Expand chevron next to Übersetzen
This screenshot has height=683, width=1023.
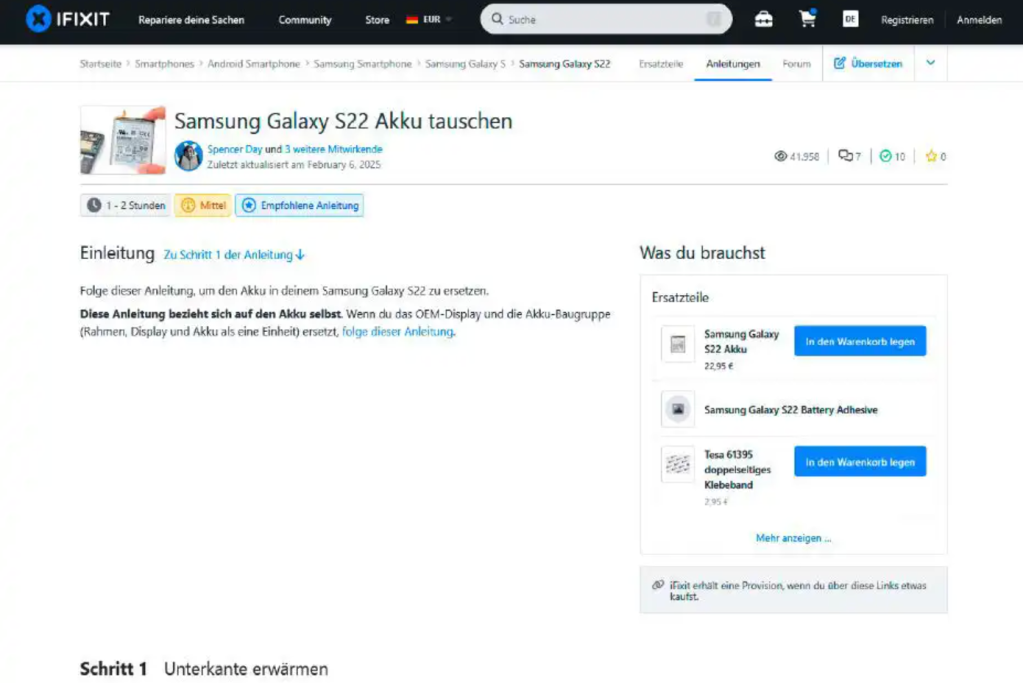[x=930, y=63]
